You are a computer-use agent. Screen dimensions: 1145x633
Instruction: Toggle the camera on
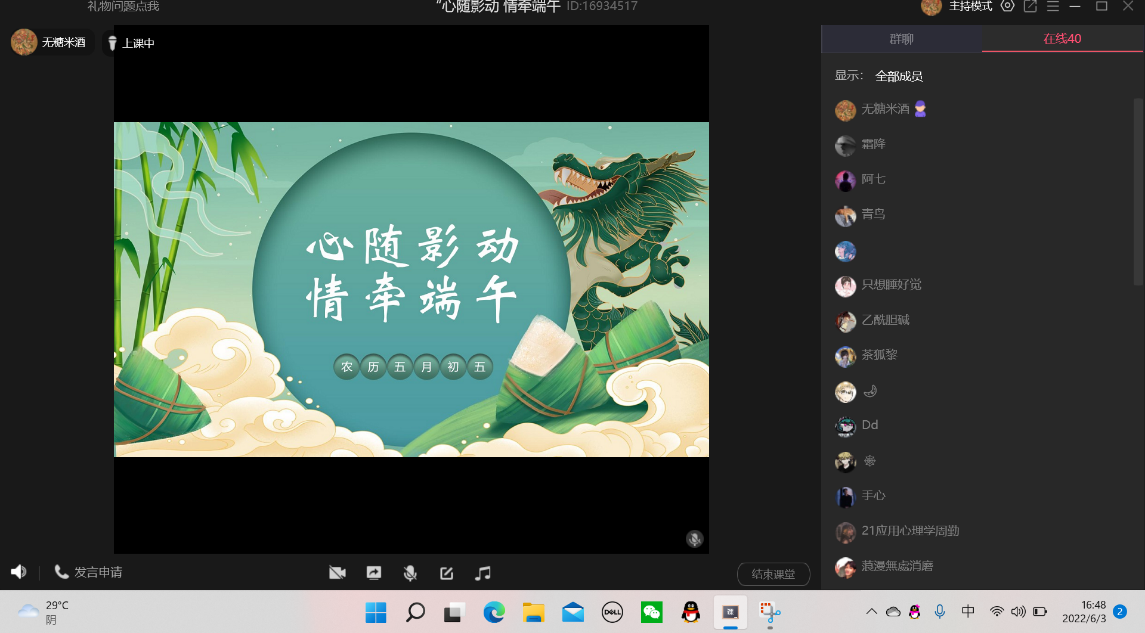coord(337,573)
